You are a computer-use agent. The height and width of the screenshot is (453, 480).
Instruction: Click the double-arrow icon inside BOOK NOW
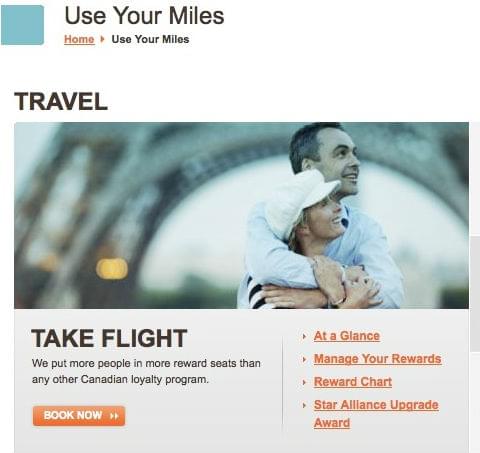114,416
